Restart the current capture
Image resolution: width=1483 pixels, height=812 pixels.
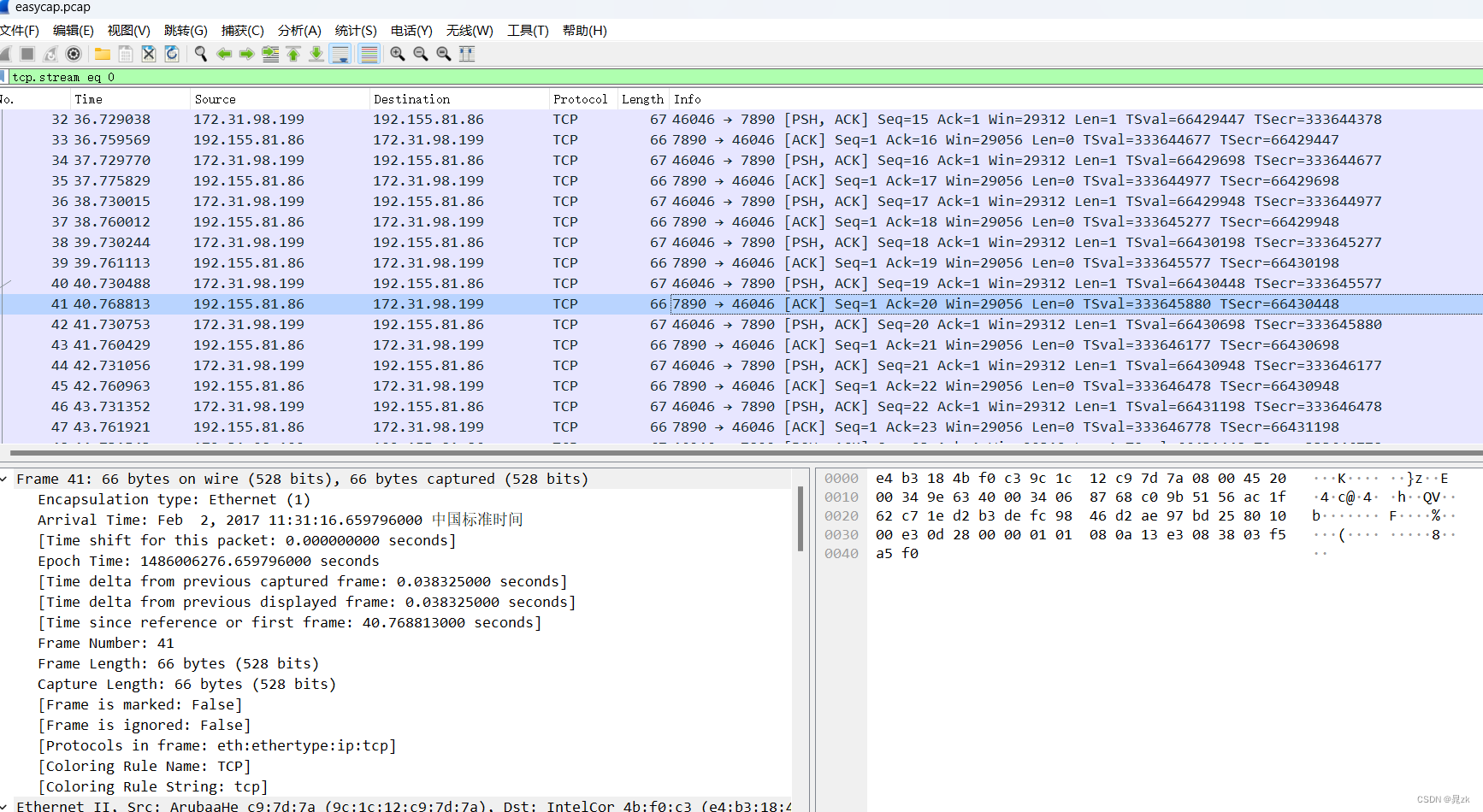click(x=50, y=53)
